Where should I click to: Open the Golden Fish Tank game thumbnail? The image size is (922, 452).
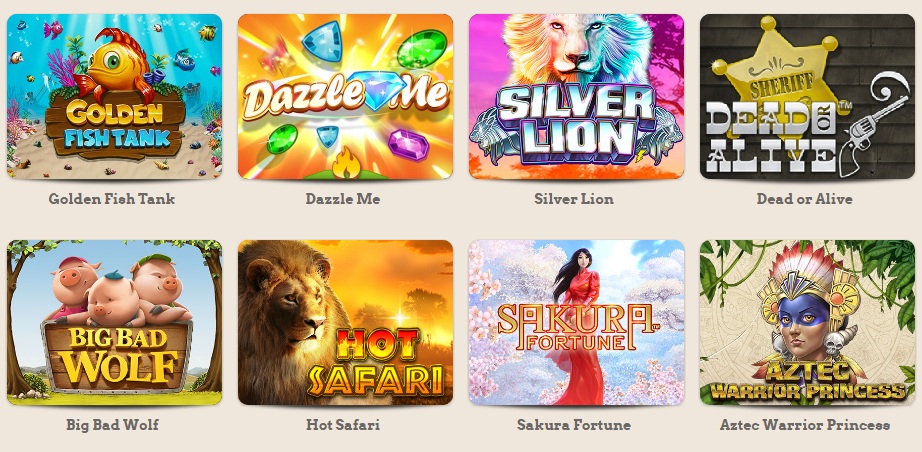115,96
